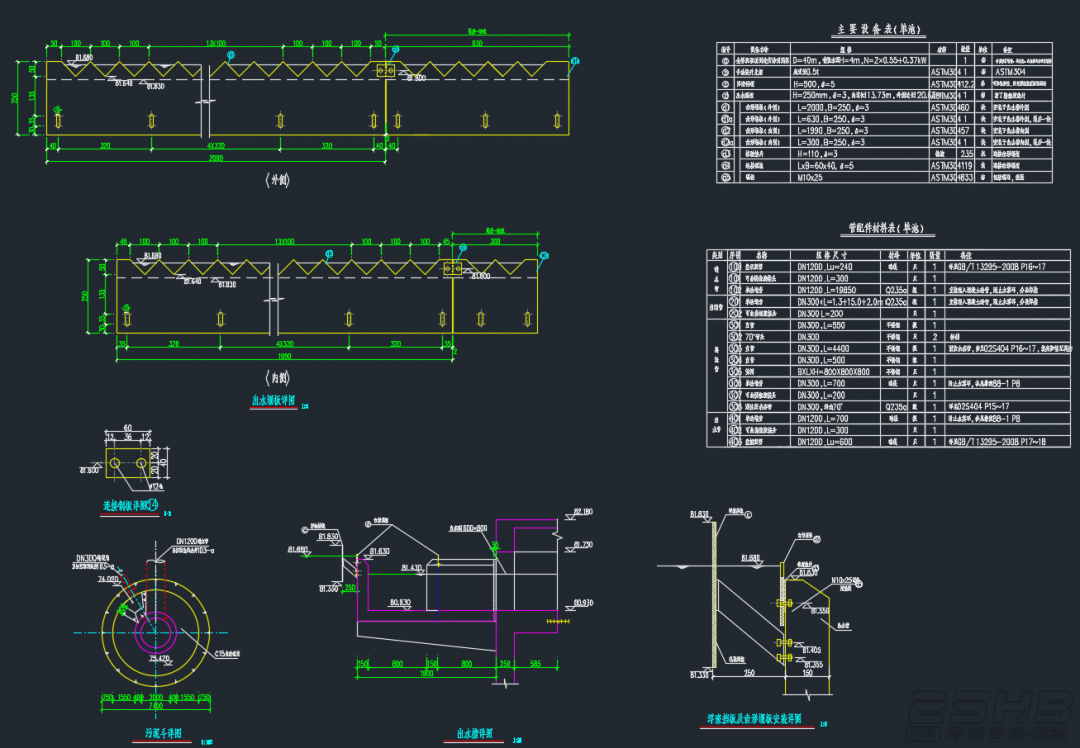The width and height of the screenshot is (1080, 748).
Task: Select the 74.020 elevation in sludge hopper detail
Action: [x=108, y=579]
